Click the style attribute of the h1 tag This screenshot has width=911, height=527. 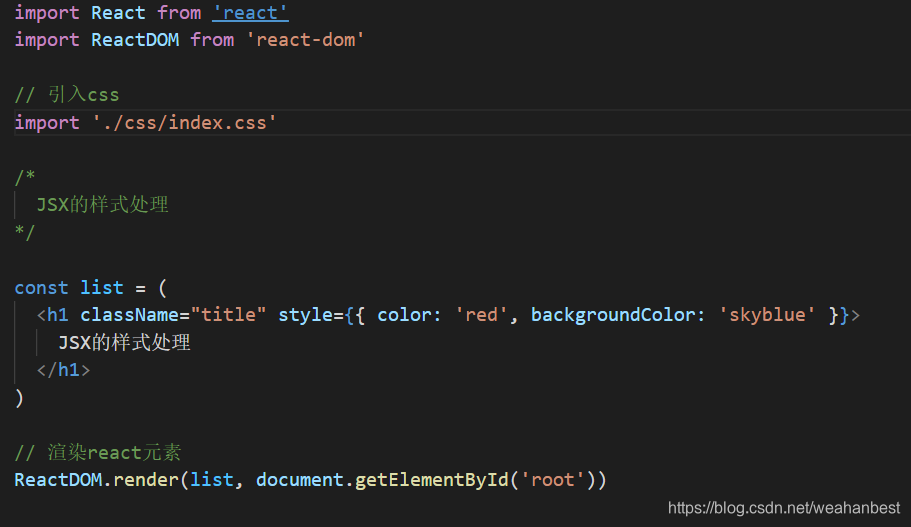(x=306, y=315)
